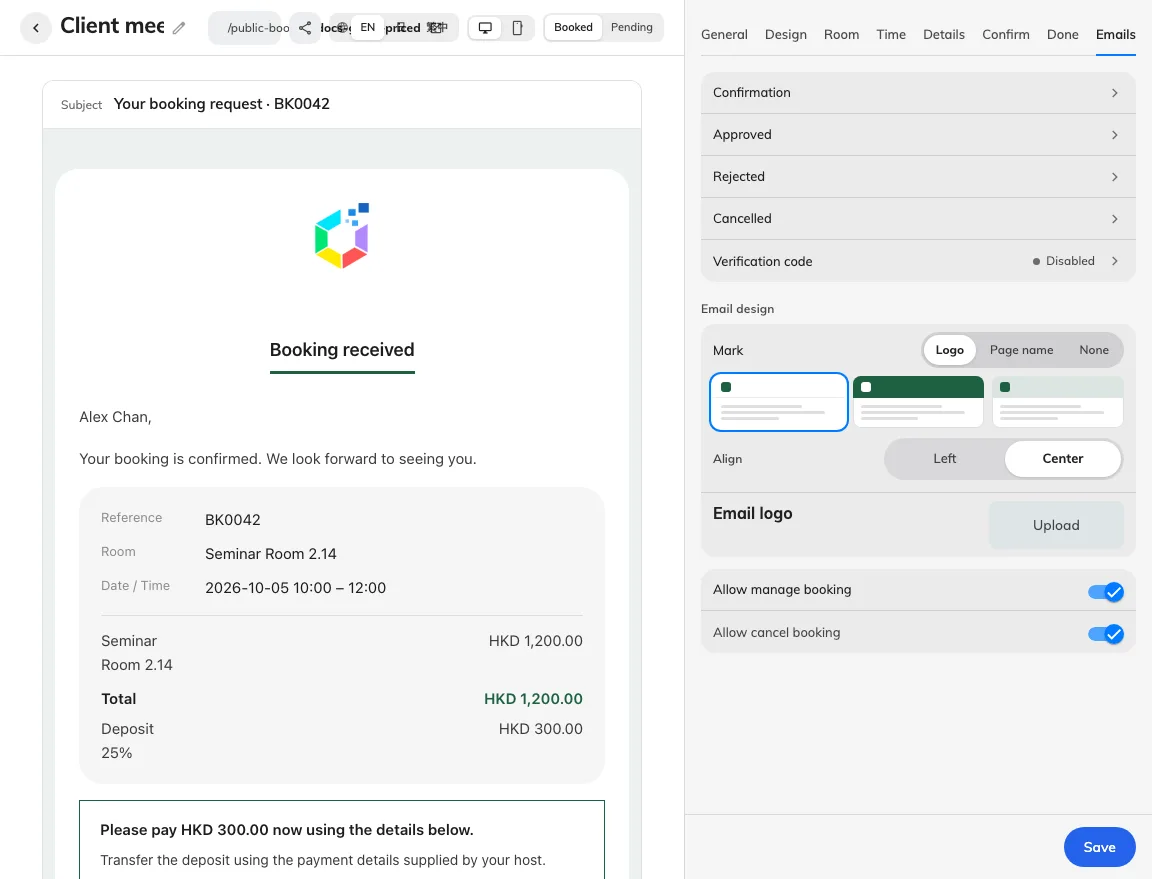Set alignment to Left

click(x=945, y=459)
